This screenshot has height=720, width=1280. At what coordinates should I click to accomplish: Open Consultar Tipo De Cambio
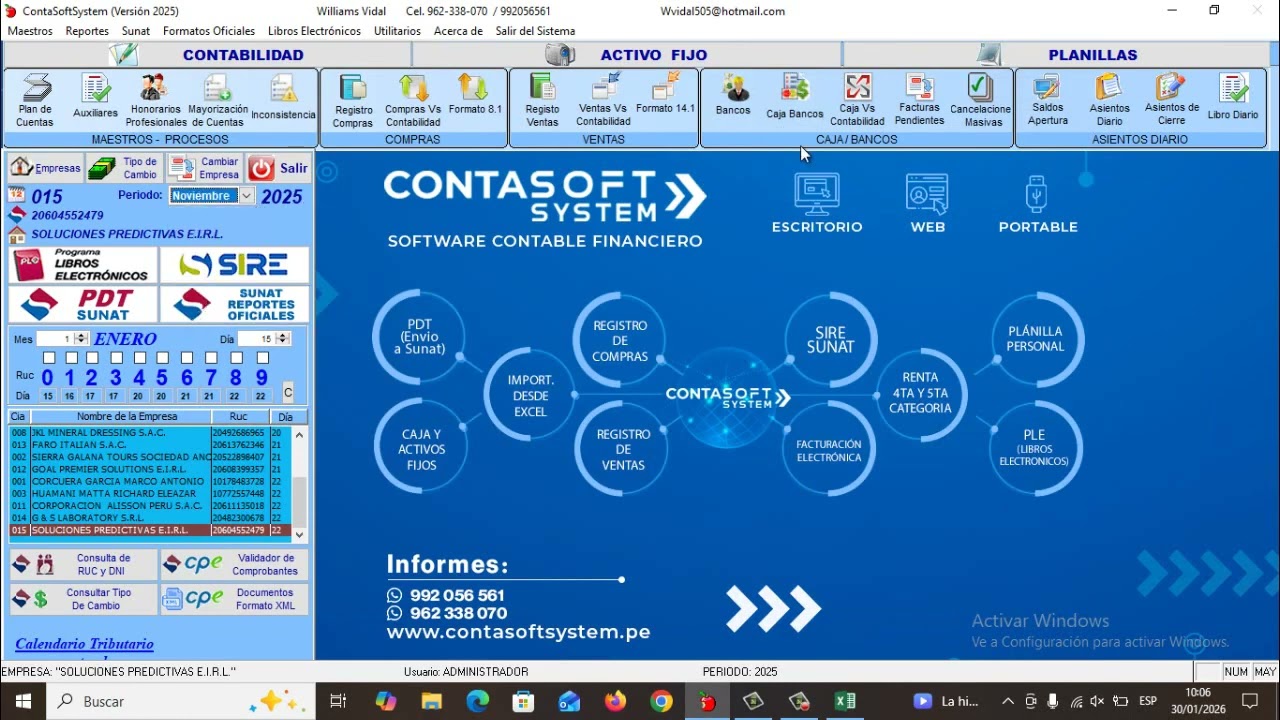[84, 599]
